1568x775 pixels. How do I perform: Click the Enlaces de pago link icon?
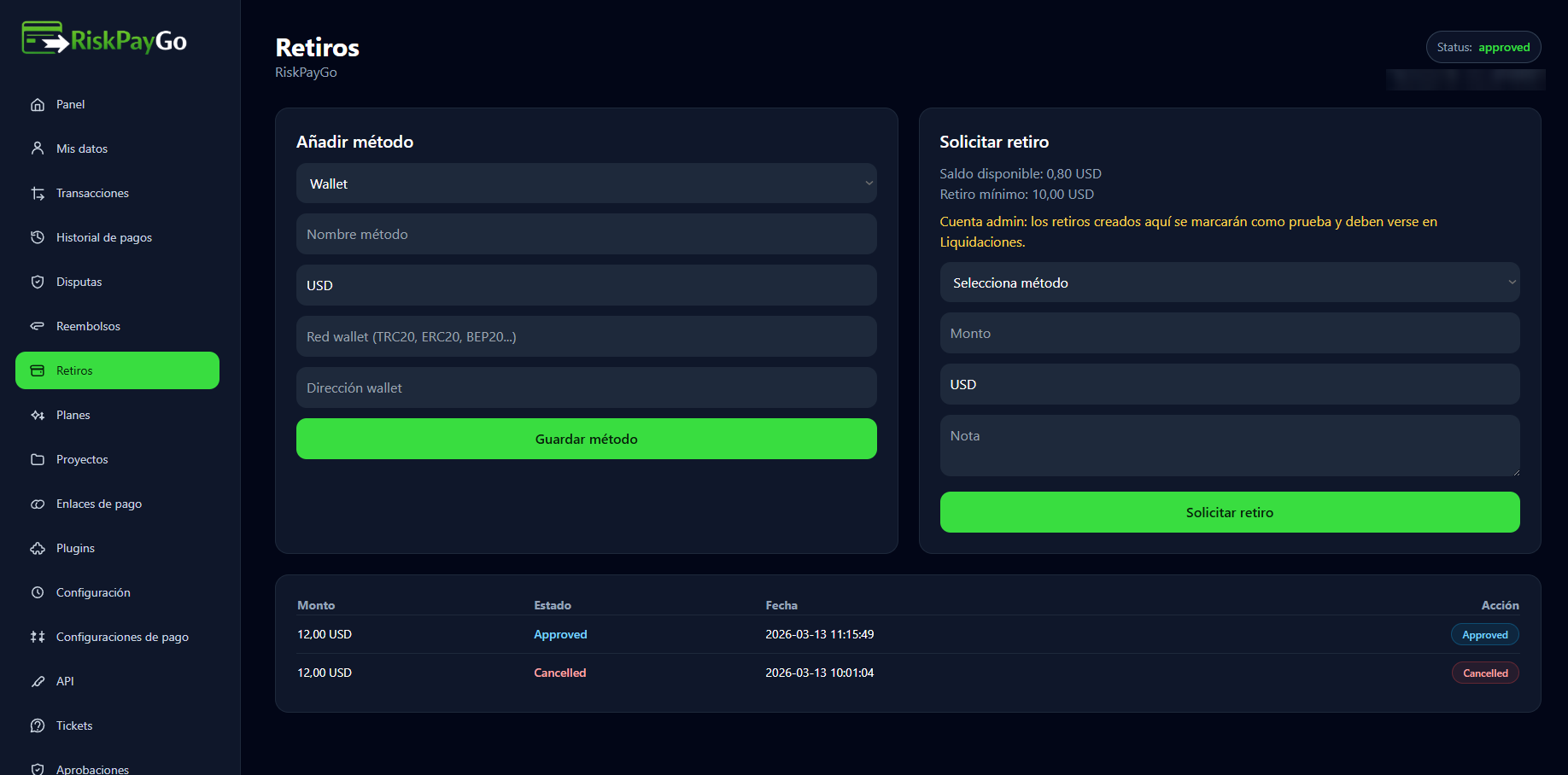click(38, 504)
